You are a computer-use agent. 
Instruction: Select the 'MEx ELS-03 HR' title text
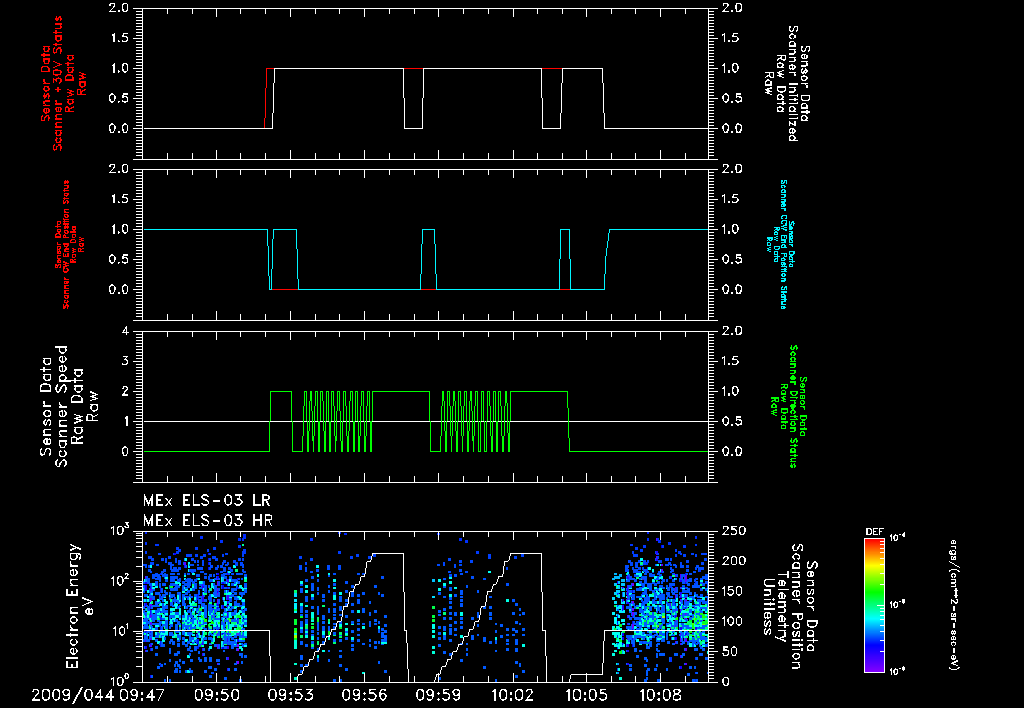pos(208,521)
